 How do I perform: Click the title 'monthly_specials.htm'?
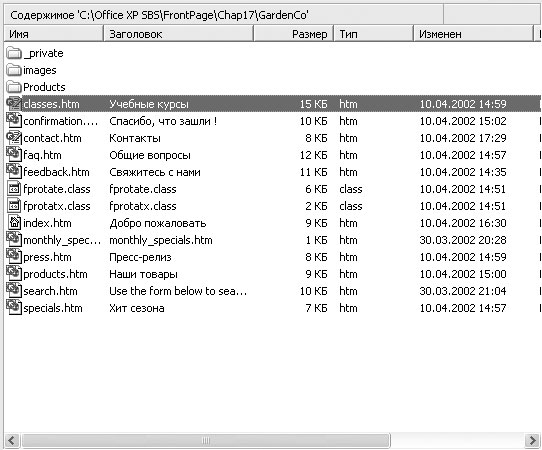pos(161,240)
